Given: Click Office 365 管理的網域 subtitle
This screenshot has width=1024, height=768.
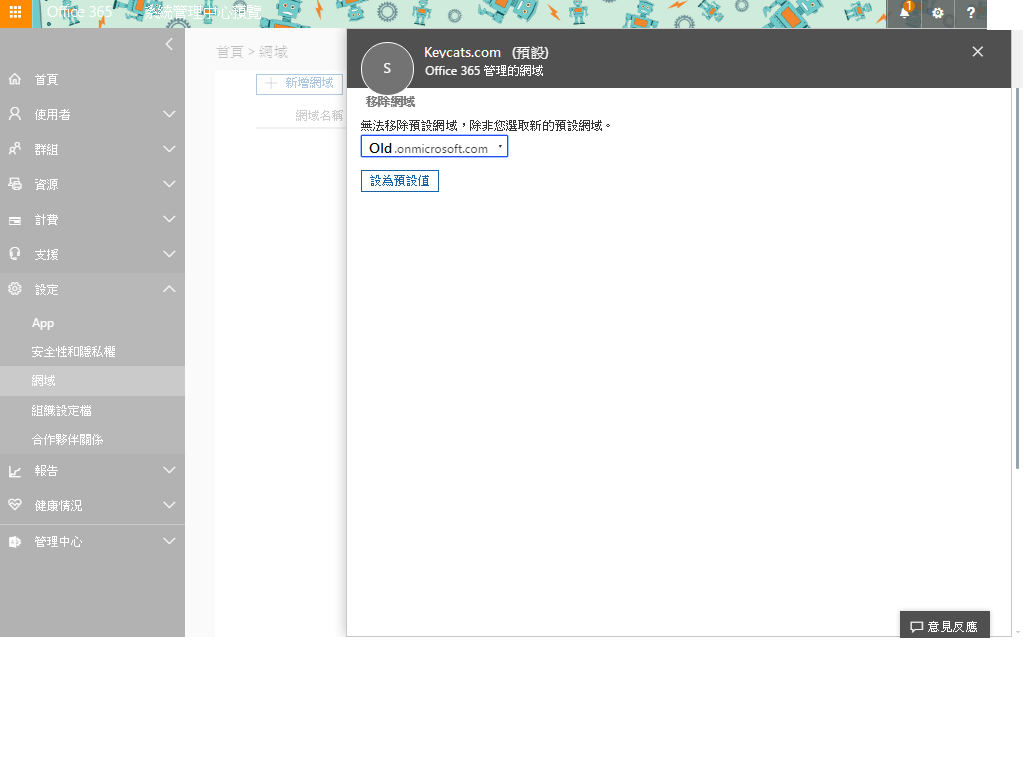Looking at the screenshot, I should [484, 71].
